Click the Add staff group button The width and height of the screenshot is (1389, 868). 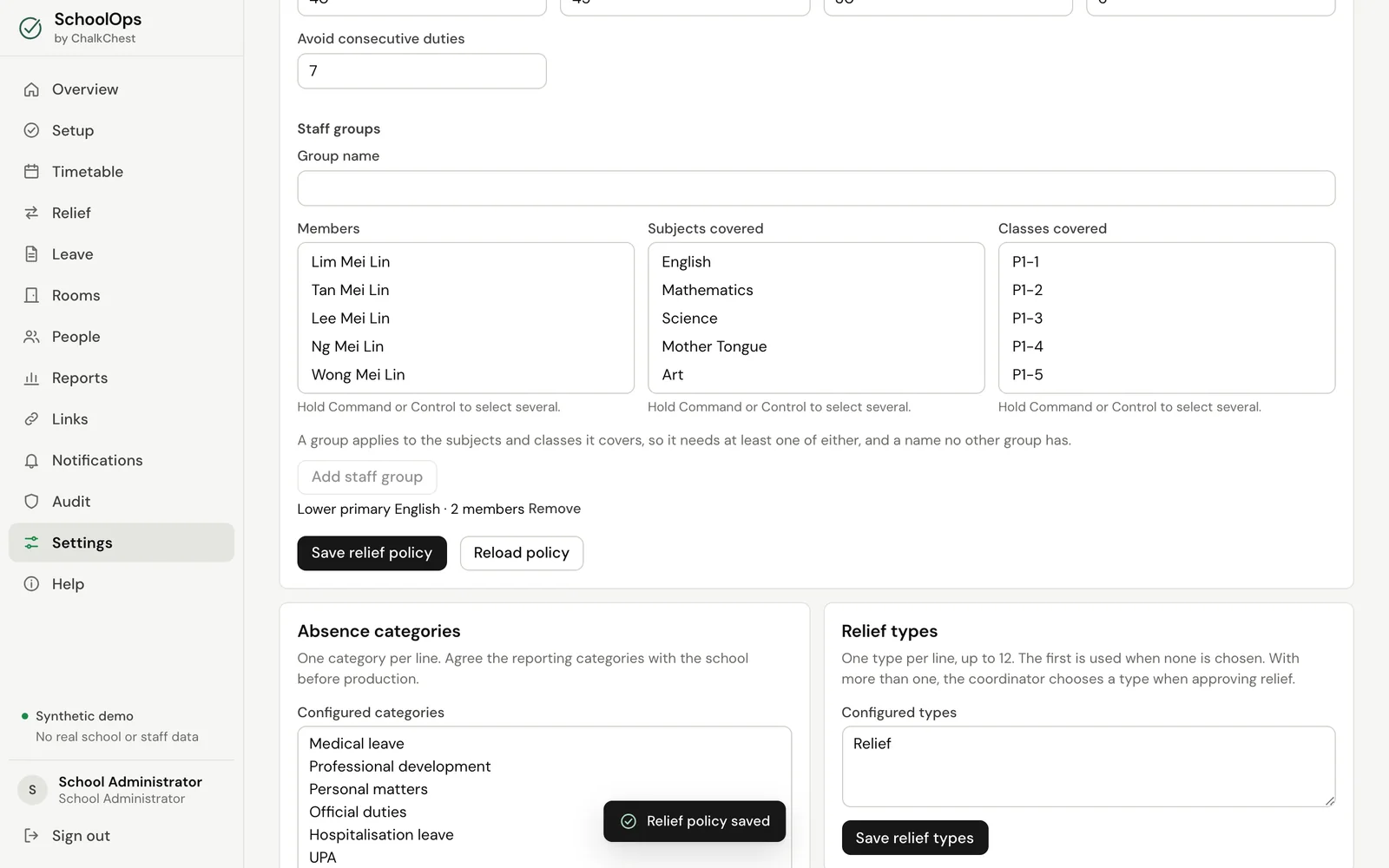[x=367, y=477]
